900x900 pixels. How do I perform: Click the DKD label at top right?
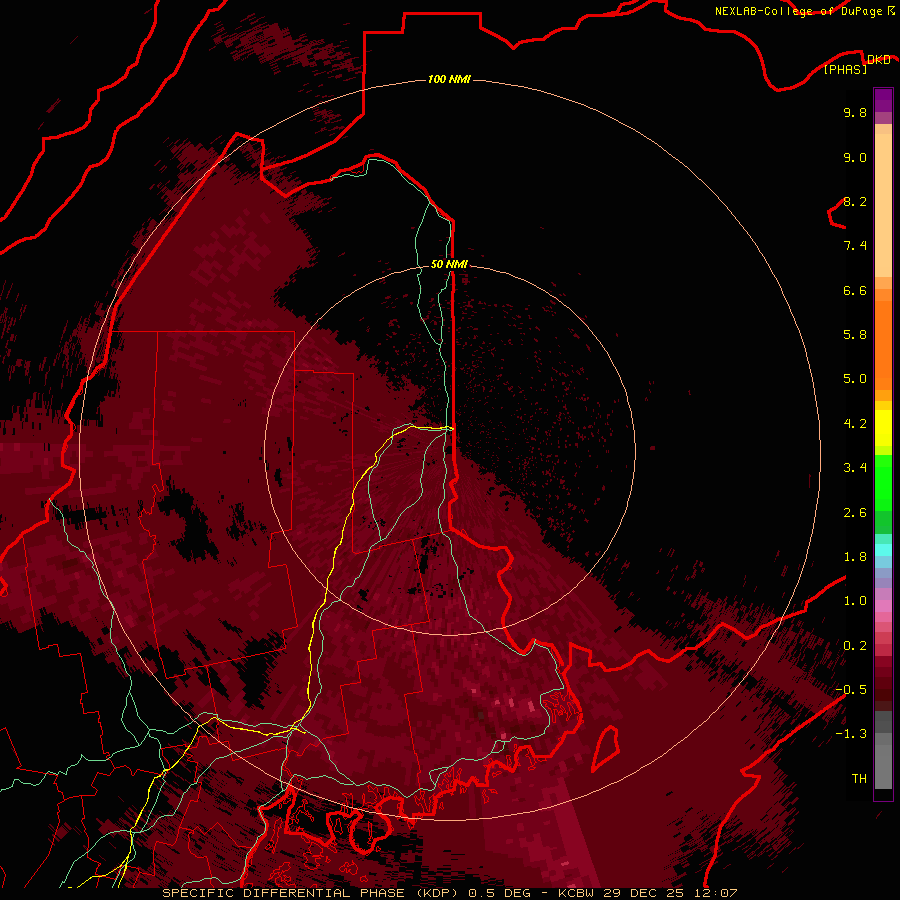click(879, 60)
